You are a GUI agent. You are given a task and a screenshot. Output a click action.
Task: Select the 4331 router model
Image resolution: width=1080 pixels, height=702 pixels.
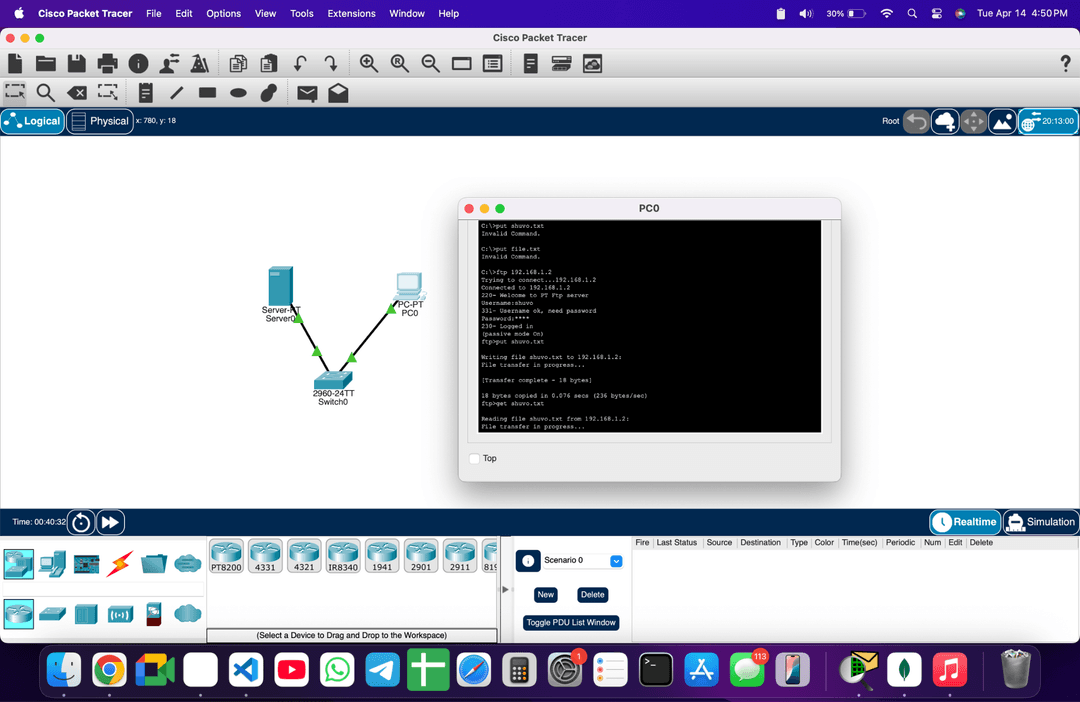[x=265, y=557]
